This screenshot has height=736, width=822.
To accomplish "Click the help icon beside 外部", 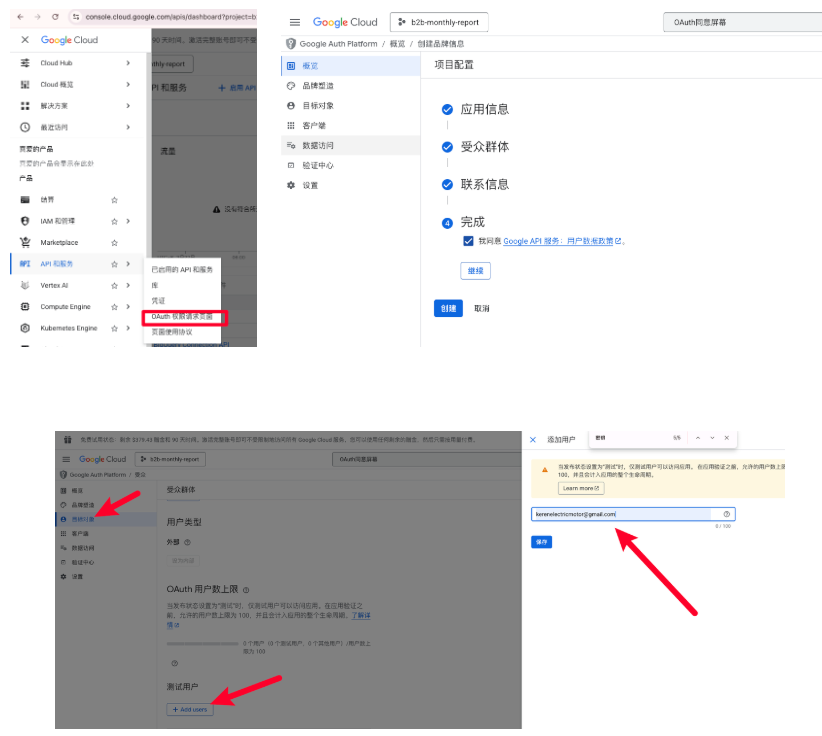I will pyautogui.click(x=187, y=542).
